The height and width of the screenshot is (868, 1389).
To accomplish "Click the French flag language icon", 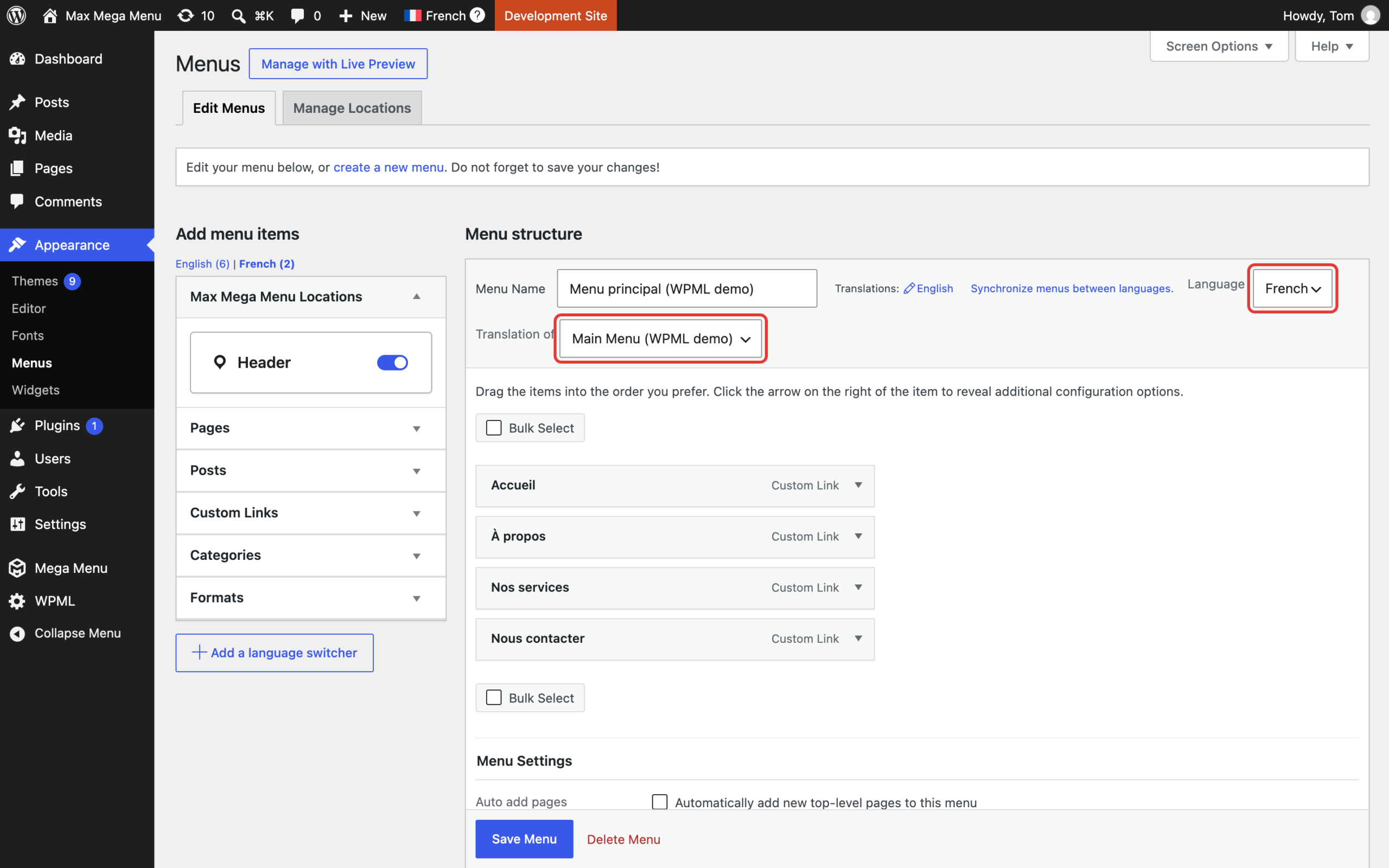I will (x=413, y=16).
